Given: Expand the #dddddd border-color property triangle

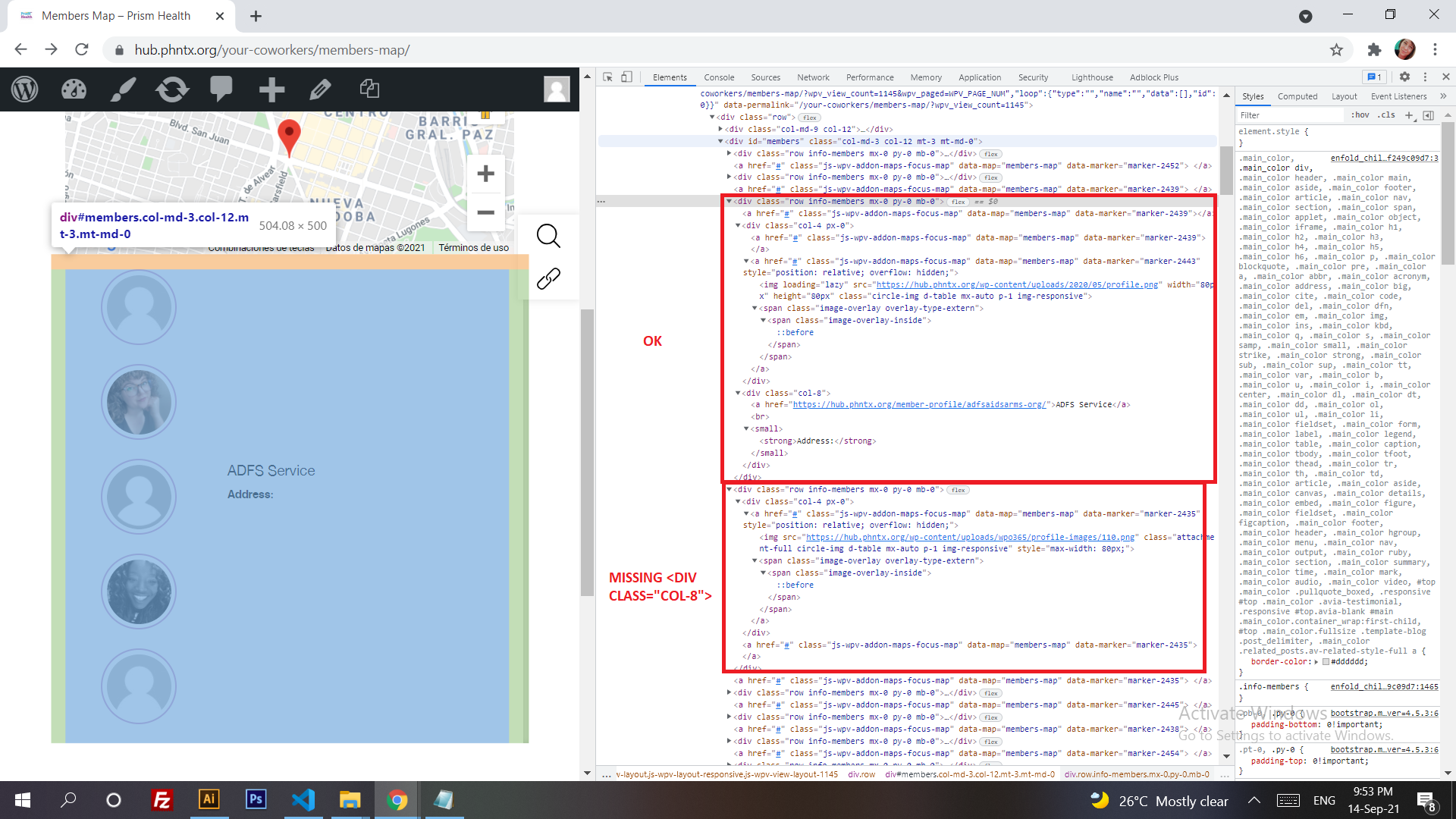Looking at the screenshot, I should pos(1316,662).
